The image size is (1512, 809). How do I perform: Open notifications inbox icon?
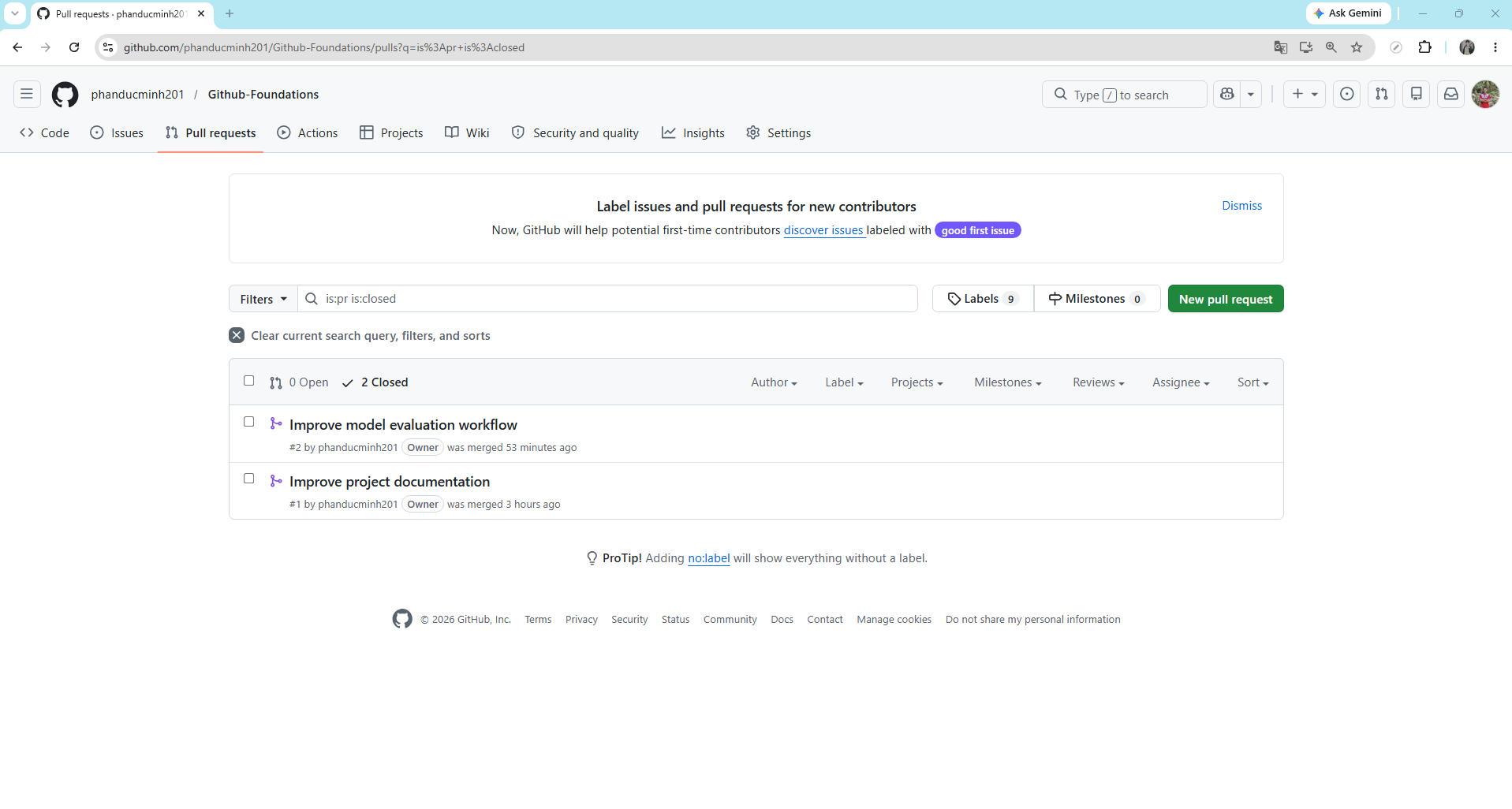click(x=1451, y=95)
